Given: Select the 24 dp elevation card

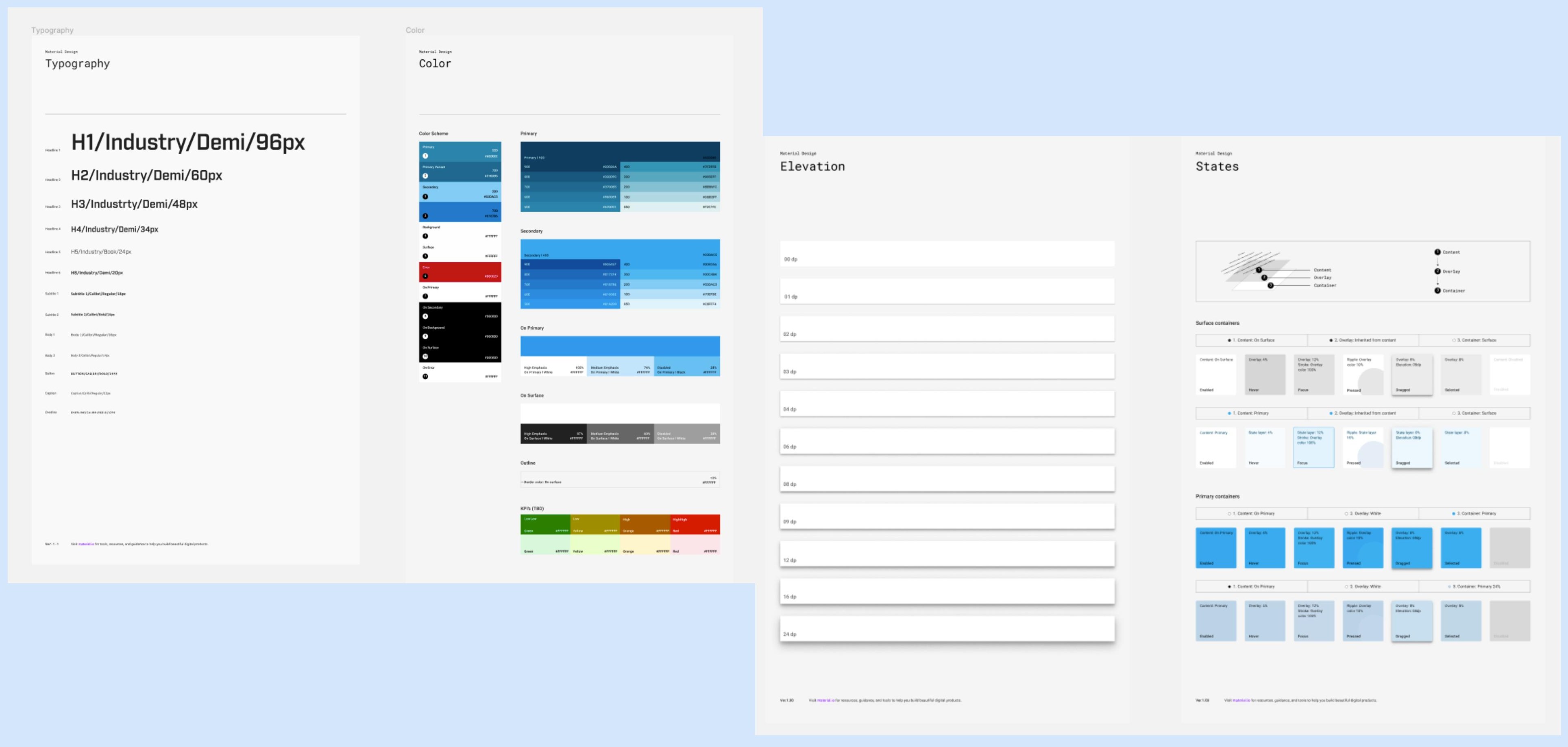Looking at the screenshot, I should point(947,629).
